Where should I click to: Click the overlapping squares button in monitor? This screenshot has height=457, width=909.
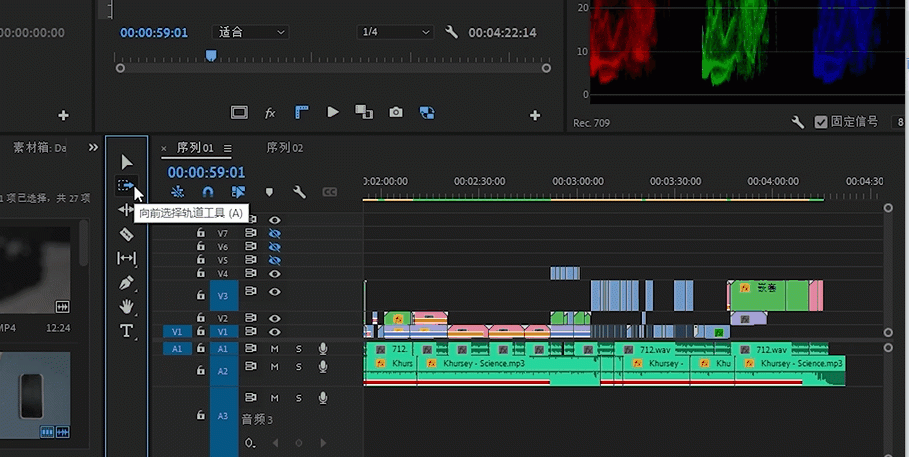[x=364, y=112]
